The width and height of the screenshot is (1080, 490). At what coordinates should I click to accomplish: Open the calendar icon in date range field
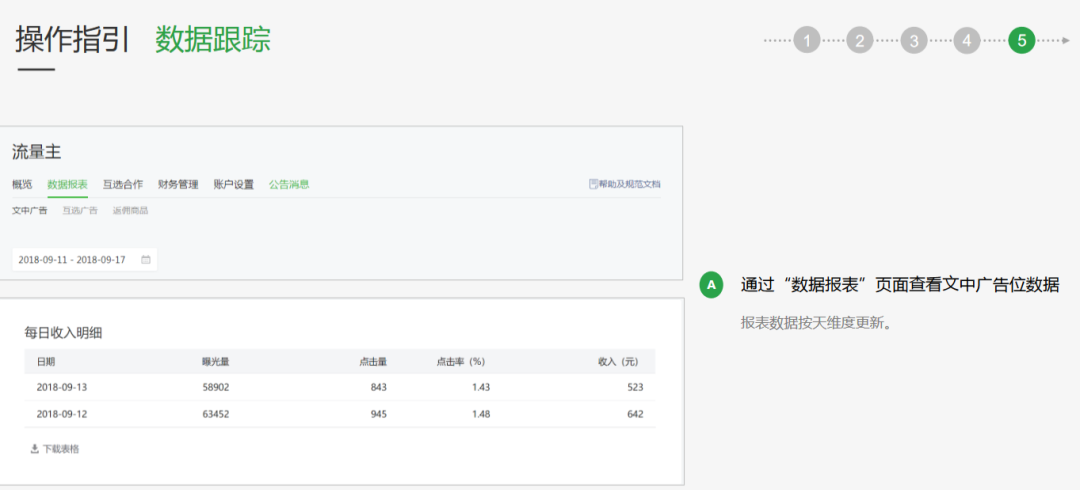(145, 260)
